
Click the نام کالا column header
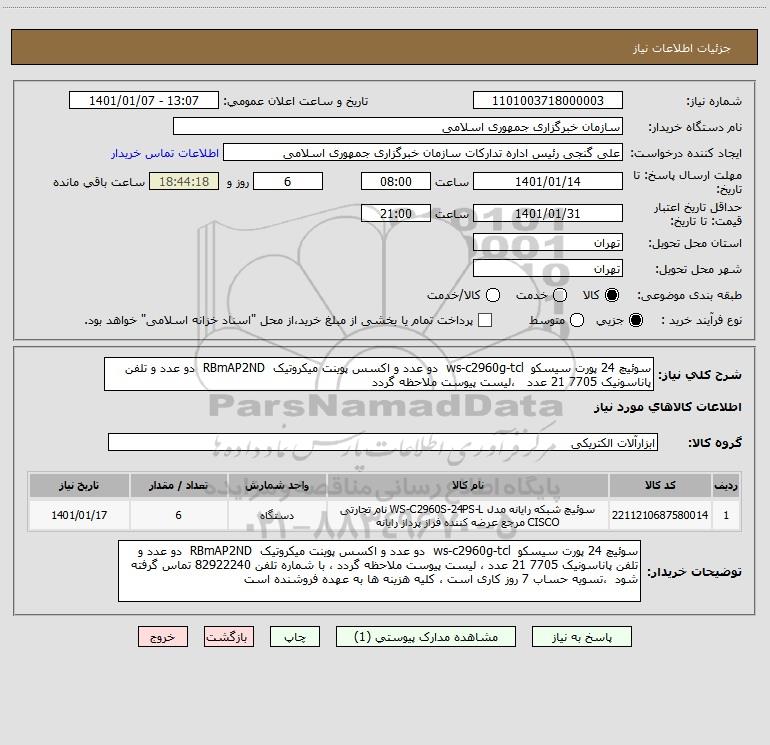[468, 486]
